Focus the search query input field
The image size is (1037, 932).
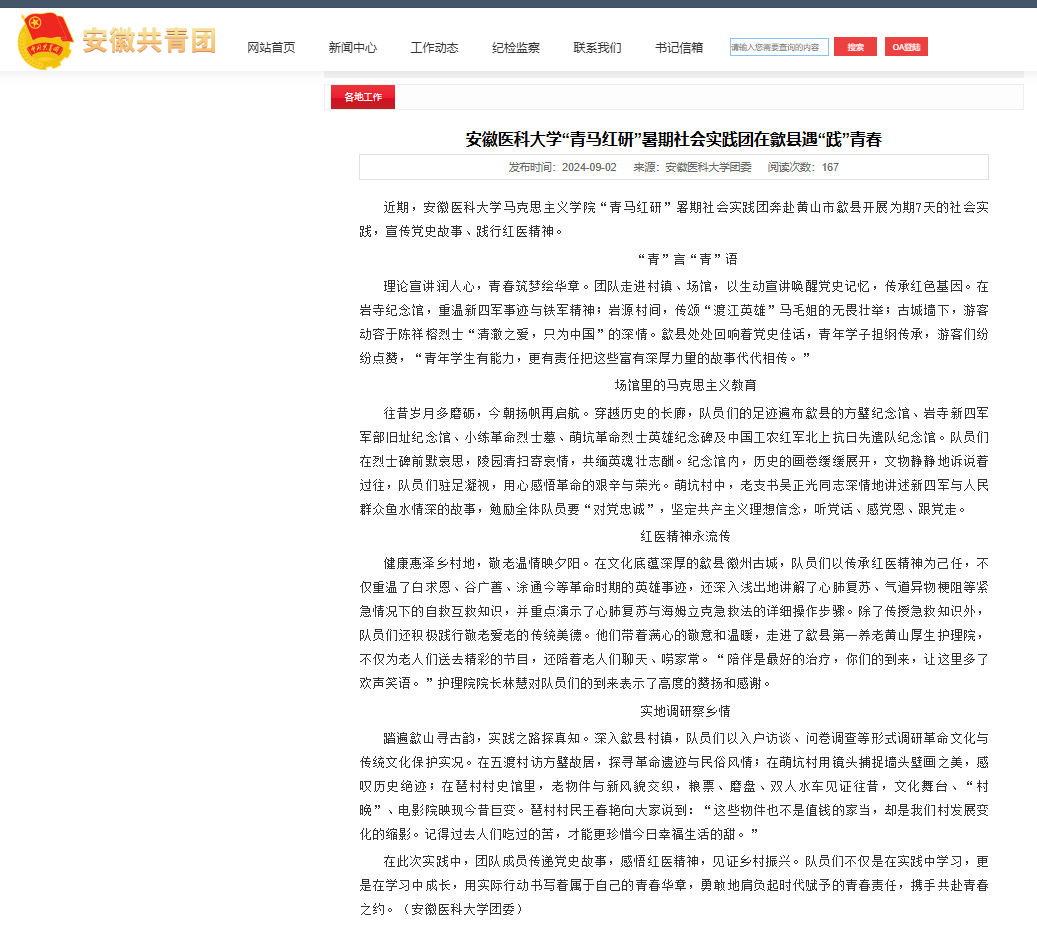pos(778,47)
